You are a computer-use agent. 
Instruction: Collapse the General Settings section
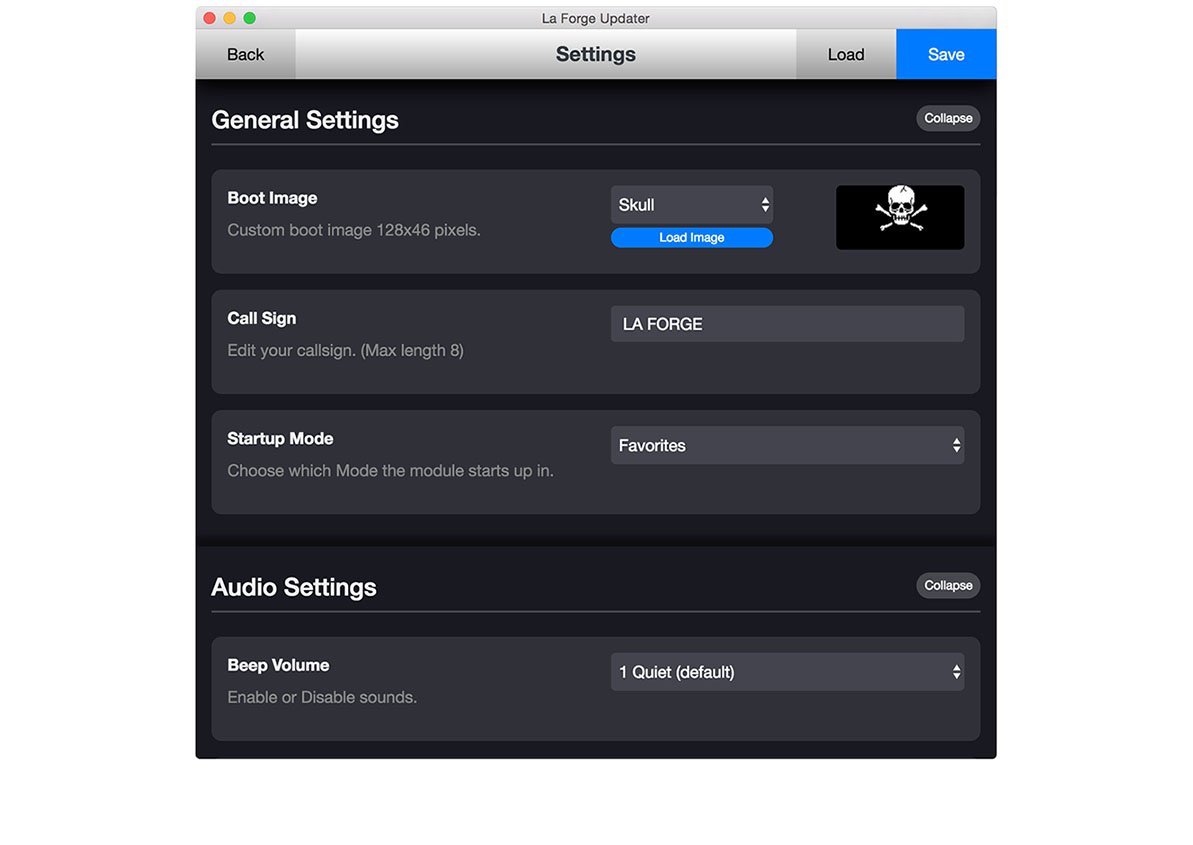[x=947, y=118]
